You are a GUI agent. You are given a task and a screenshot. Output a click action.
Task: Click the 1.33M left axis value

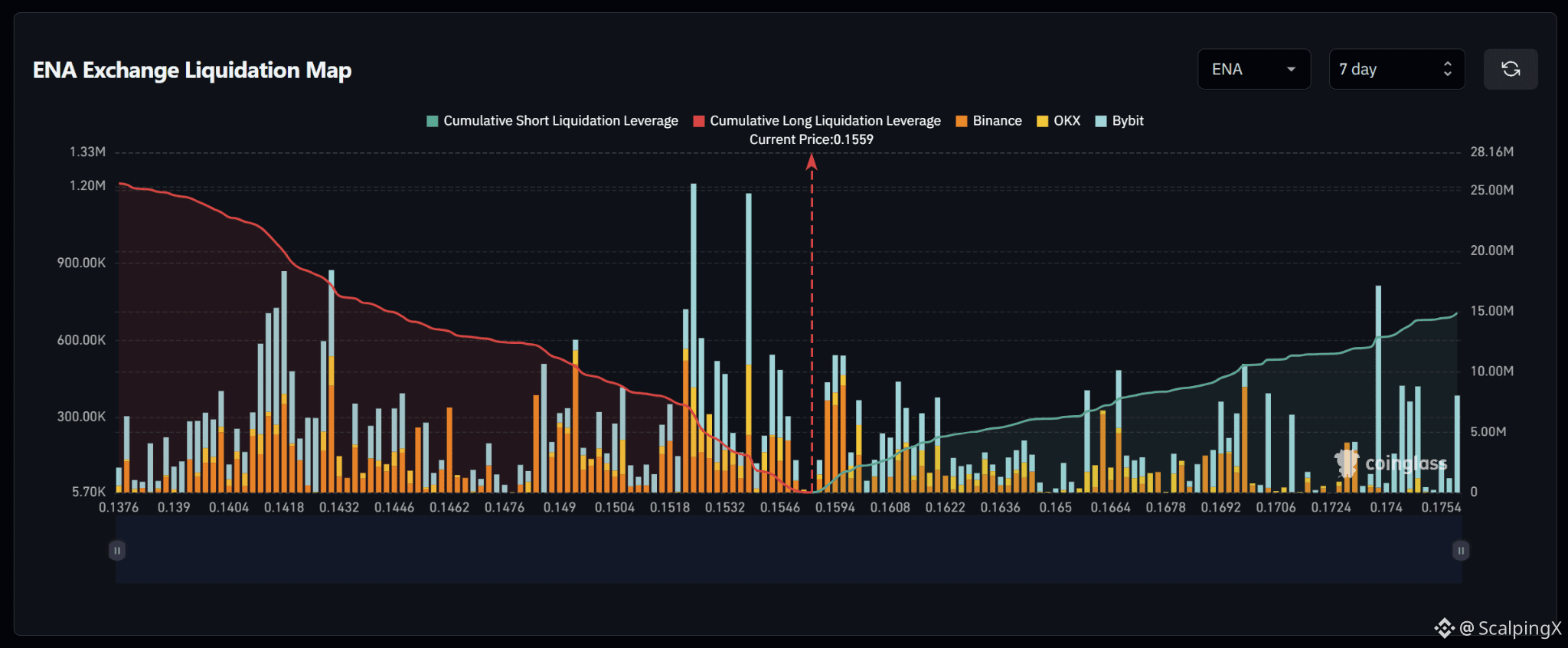coord(87,152)
